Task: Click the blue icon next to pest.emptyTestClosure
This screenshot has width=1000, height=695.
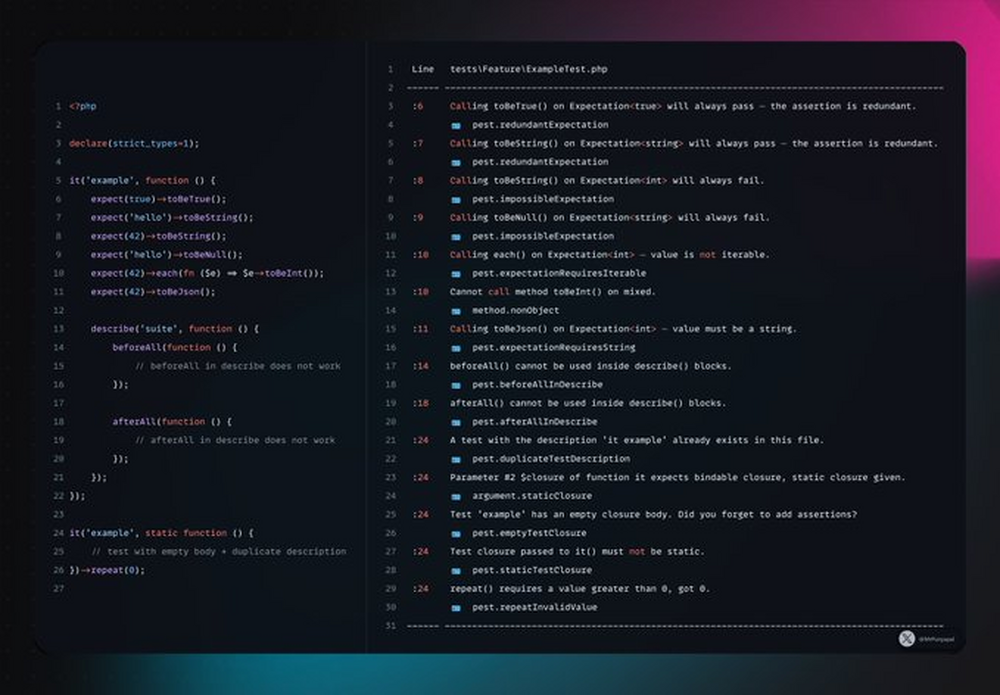Action: point(456,533)
